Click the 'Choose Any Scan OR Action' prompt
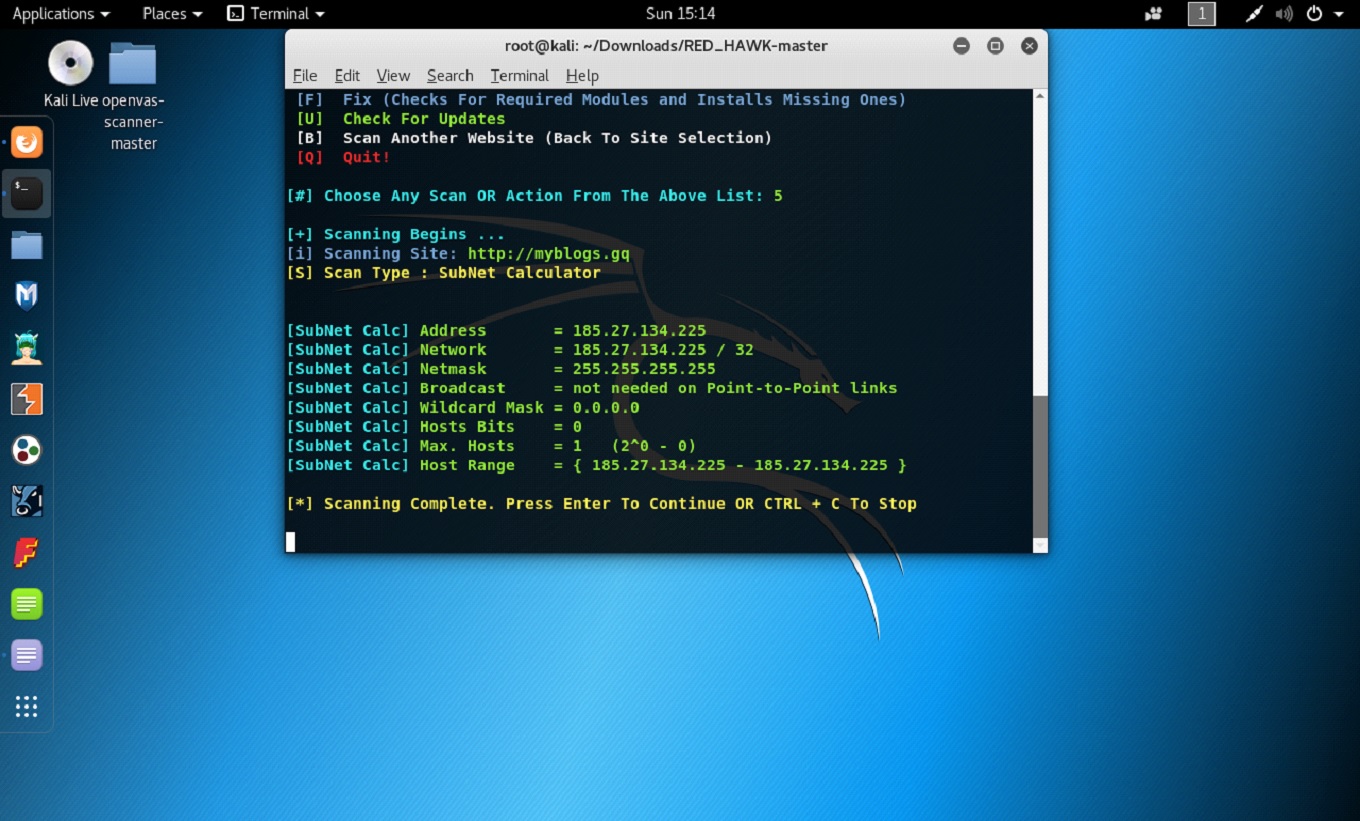 click(534, 196)
